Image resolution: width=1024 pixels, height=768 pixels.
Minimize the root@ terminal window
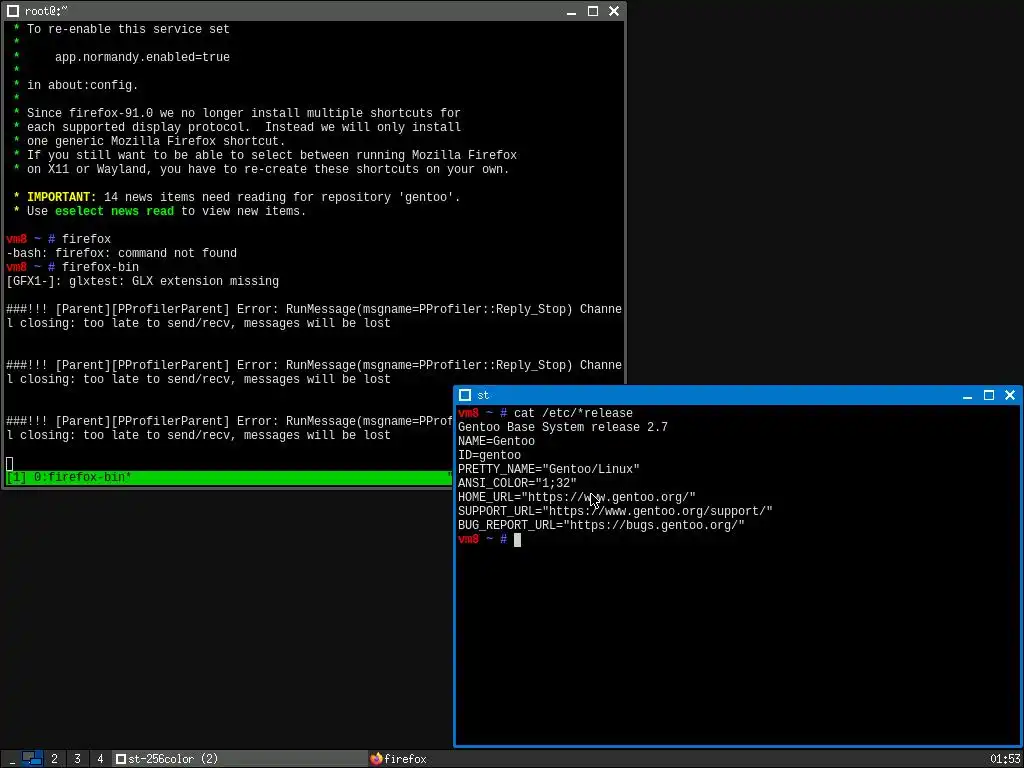point(571,11)
